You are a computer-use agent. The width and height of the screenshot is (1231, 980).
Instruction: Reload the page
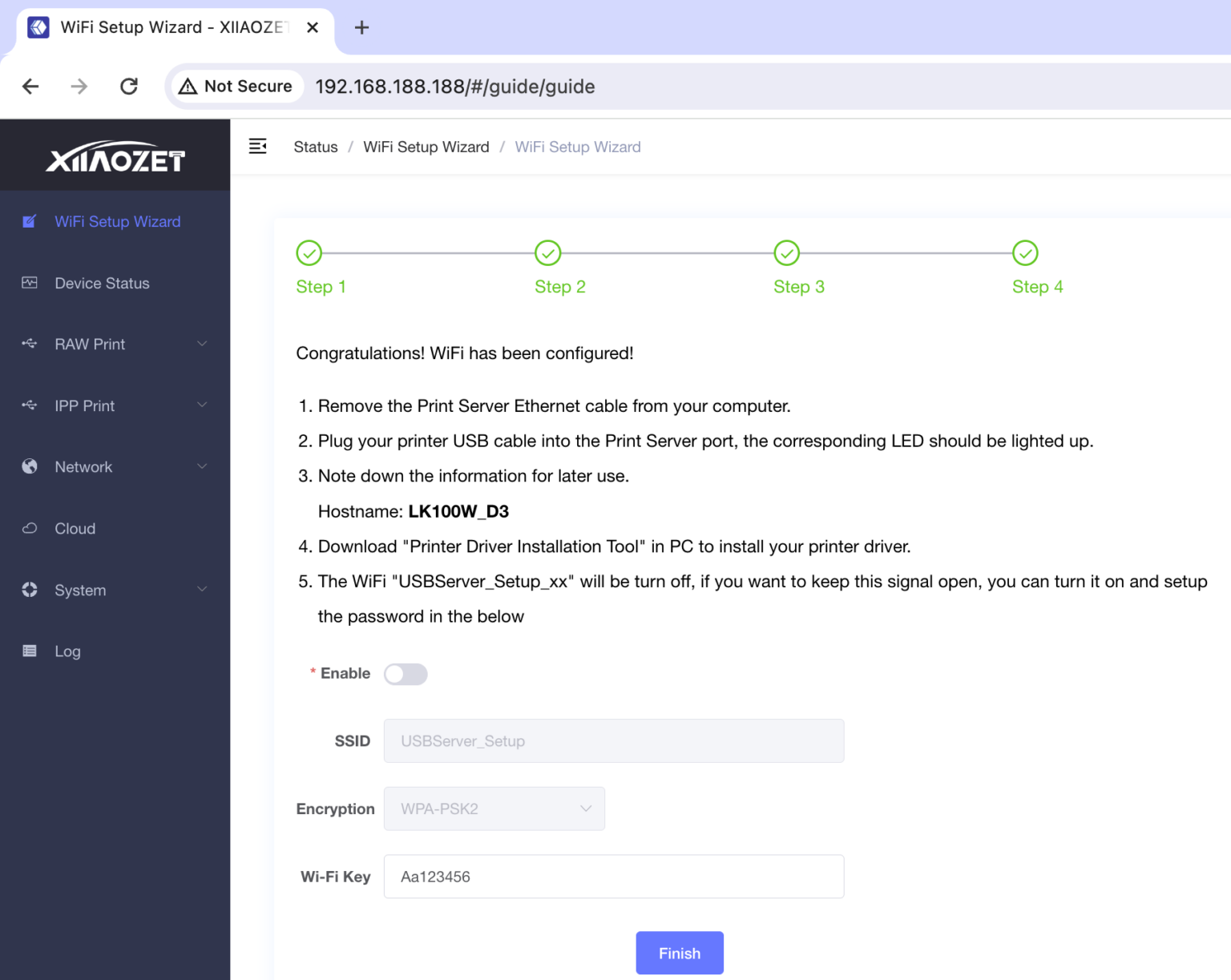pyautogui.click(x=128, y=86)
